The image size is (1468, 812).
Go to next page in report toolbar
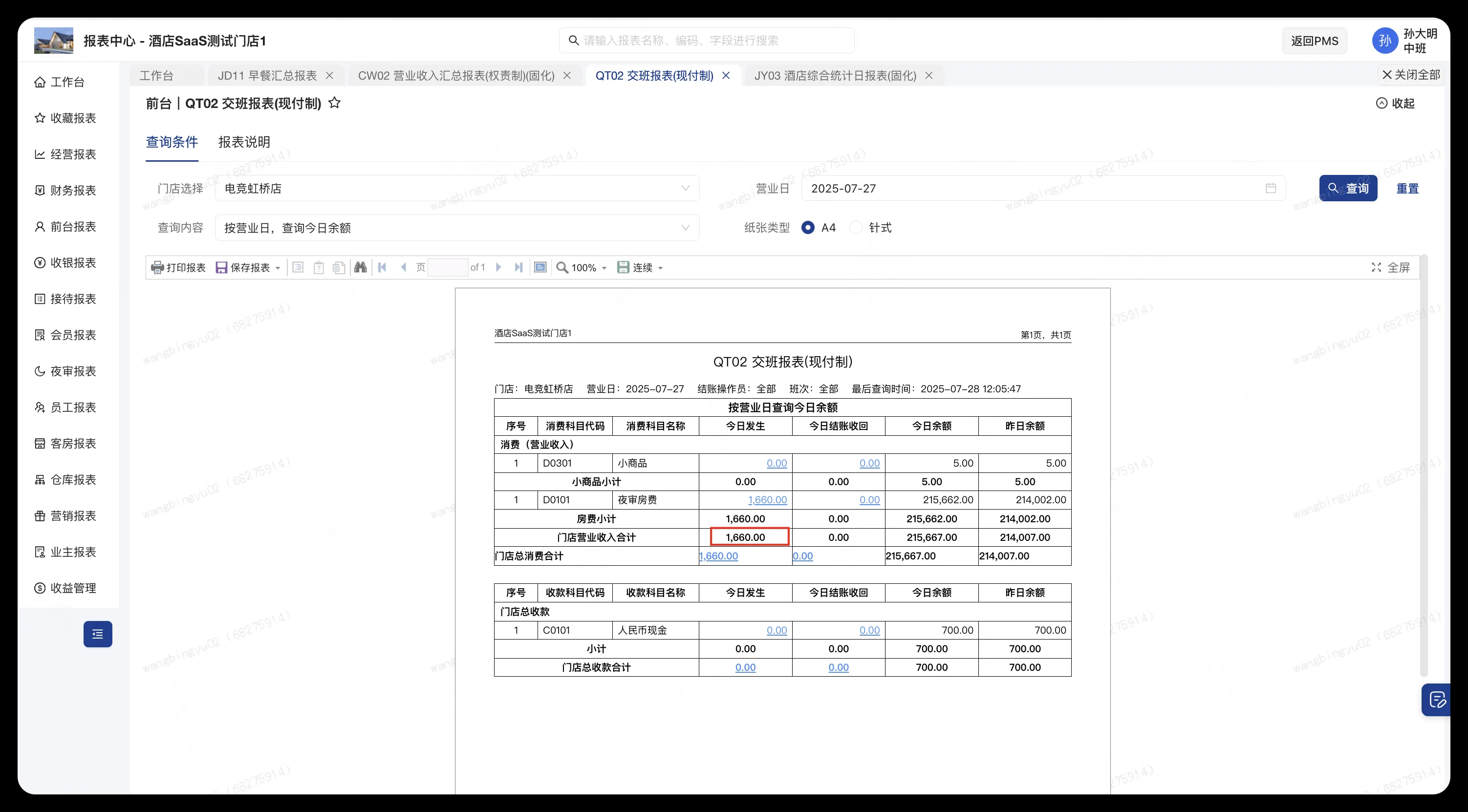point(498,267)
